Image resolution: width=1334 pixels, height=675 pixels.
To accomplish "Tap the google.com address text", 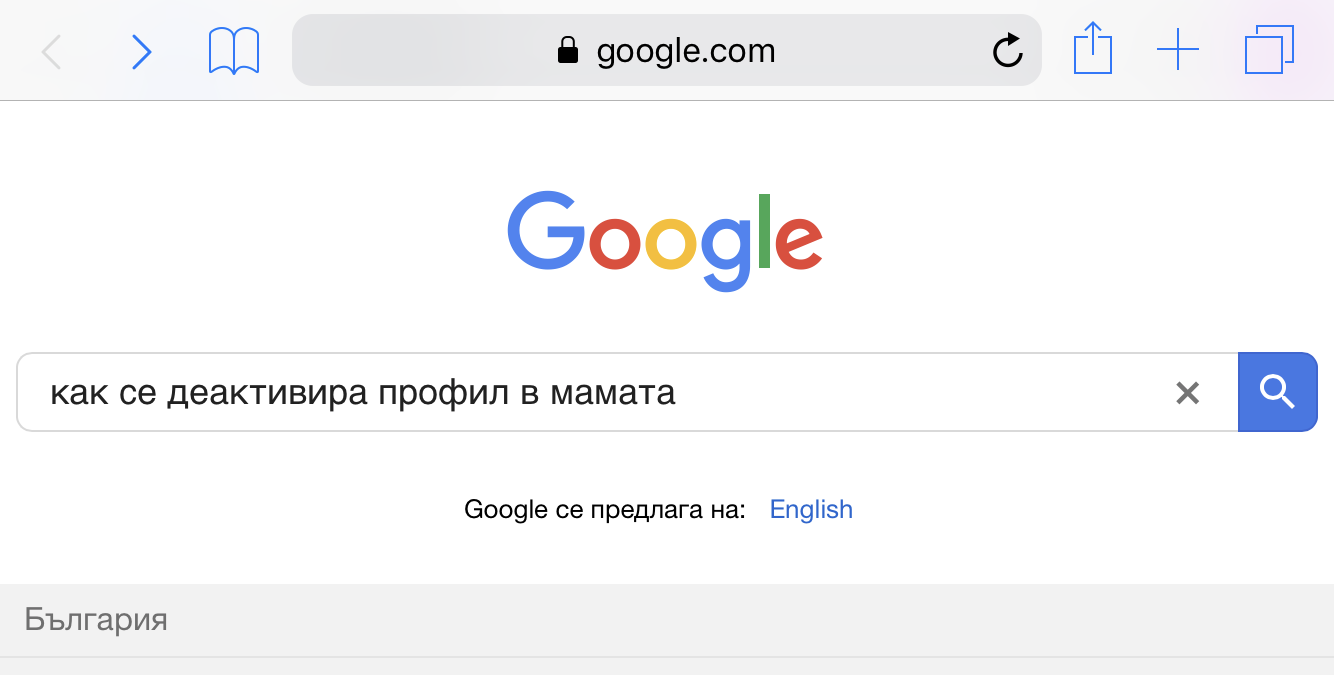I will [x=686, y=51].
